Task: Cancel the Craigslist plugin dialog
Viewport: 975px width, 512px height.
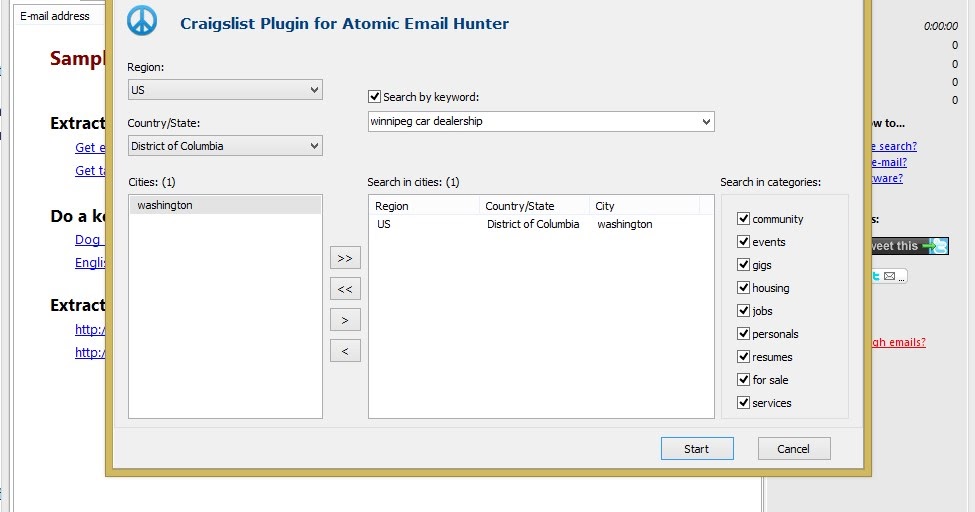Action: coord(794,449)
